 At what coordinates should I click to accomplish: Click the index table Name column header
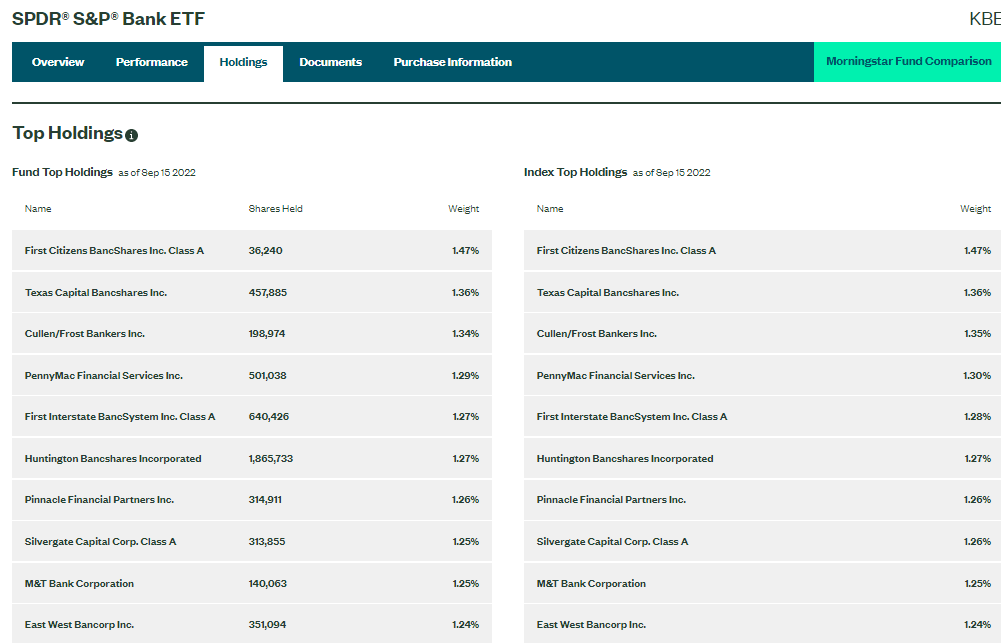550,209
